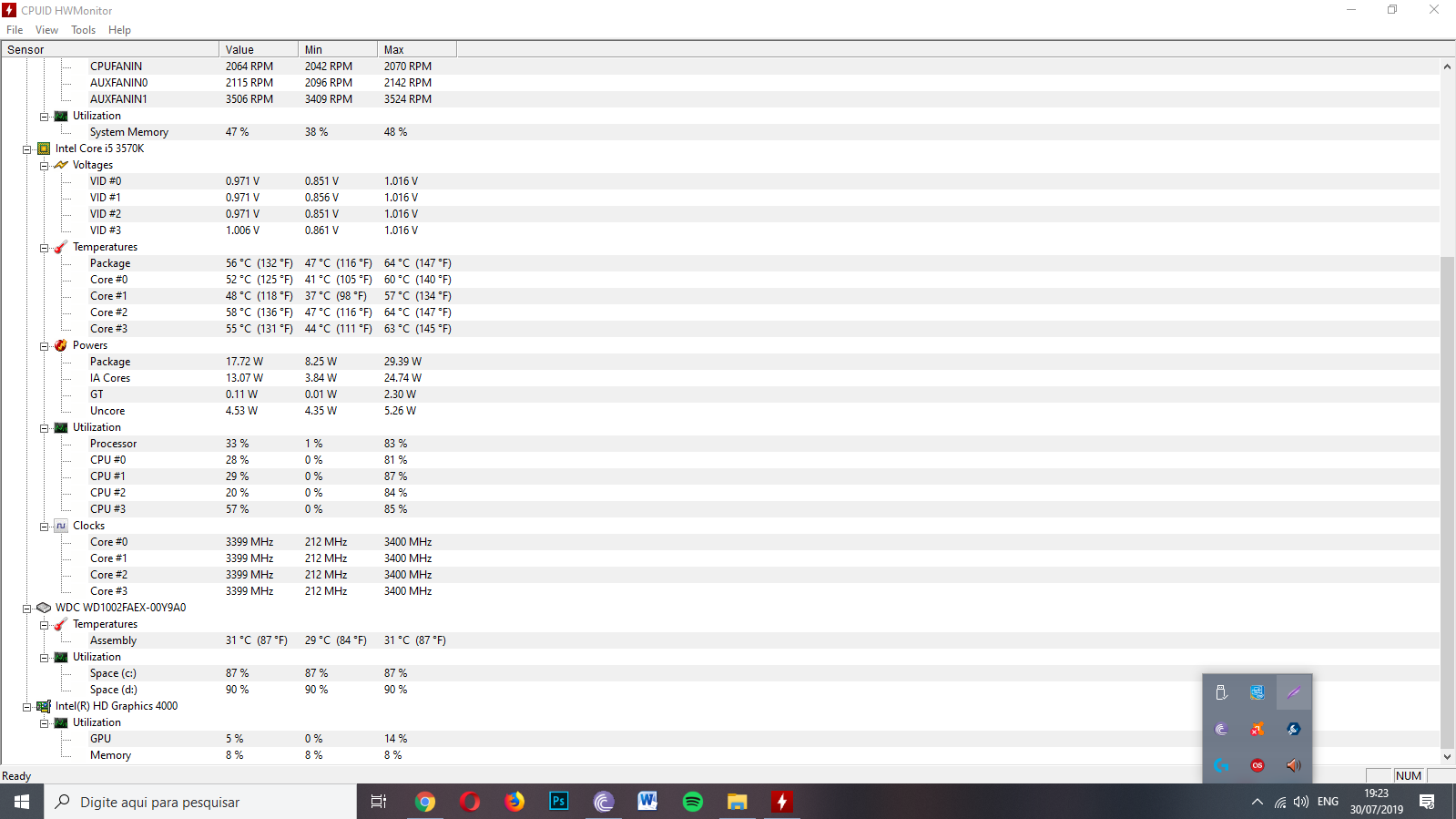Collapse the CPU Temperatures group
Image resolution: width=1456 pixels, height=819 pixels.
coord(45,248)
